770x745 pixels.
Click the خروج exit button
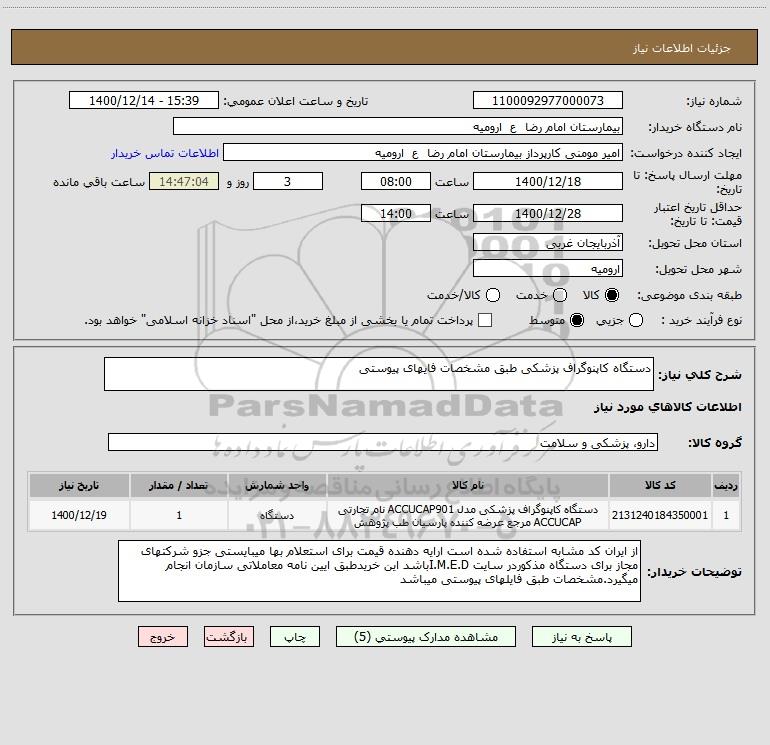pos(163,637)
